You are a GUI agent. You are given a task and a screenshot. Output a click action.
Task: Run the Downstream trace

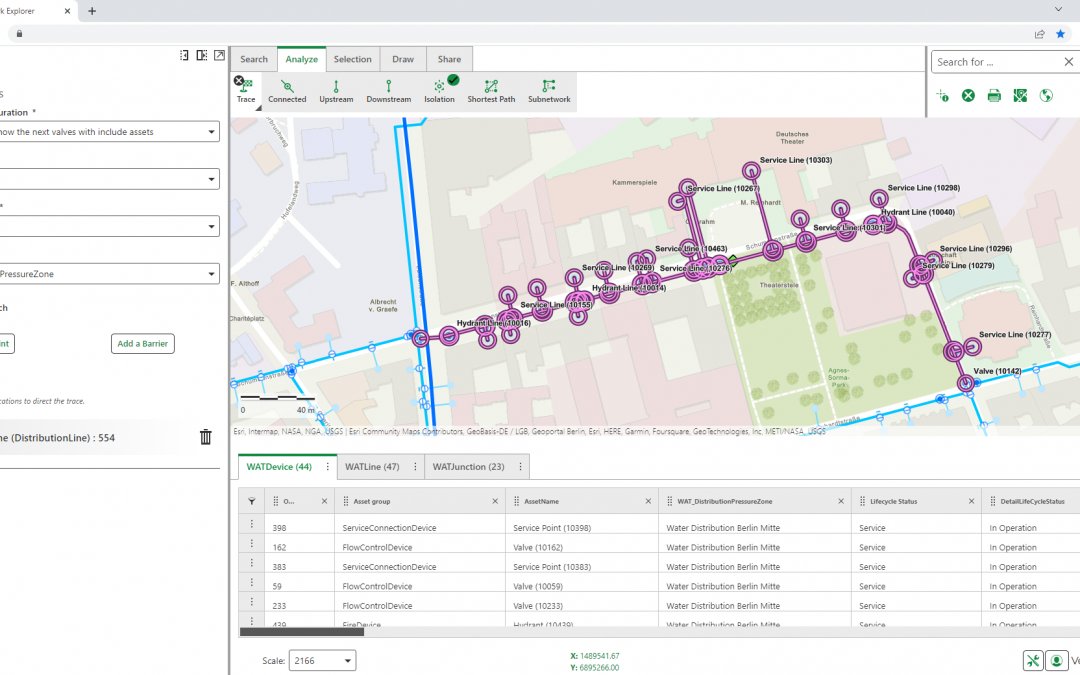pos(388,90)
